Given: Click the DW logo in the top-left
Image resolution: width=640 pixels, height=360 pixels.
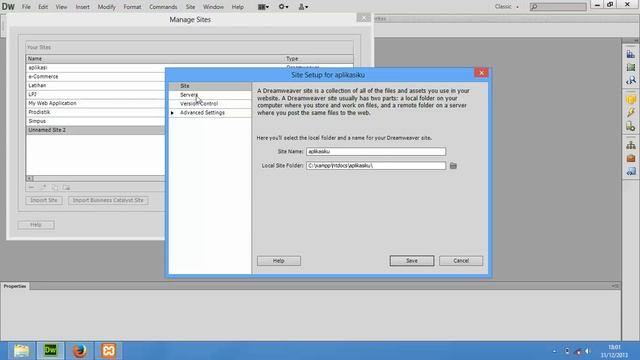Looking at the screenshot, I should (8, 7).
